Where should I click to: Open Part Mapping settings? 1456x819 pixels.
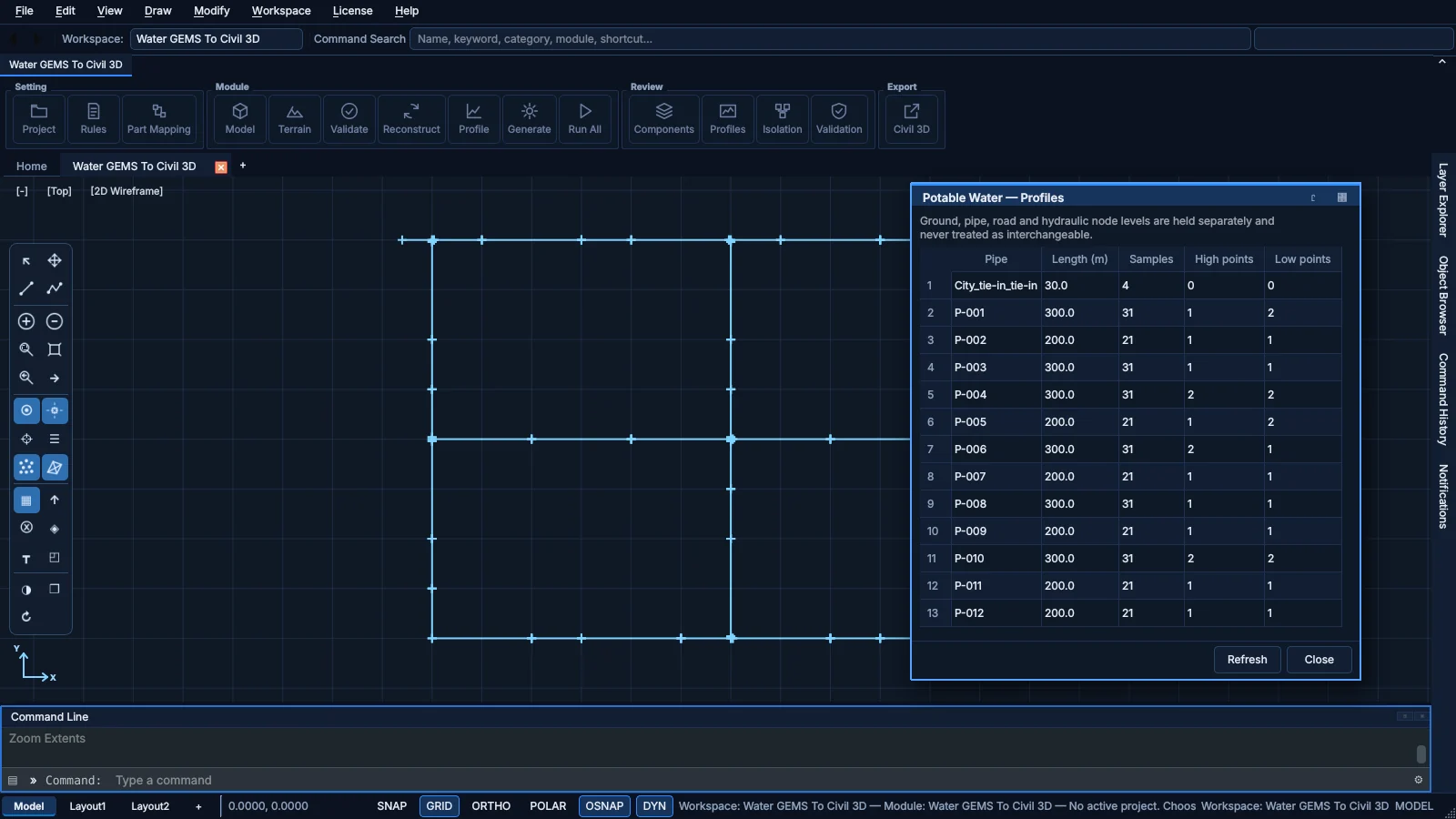tap(159, 119)
